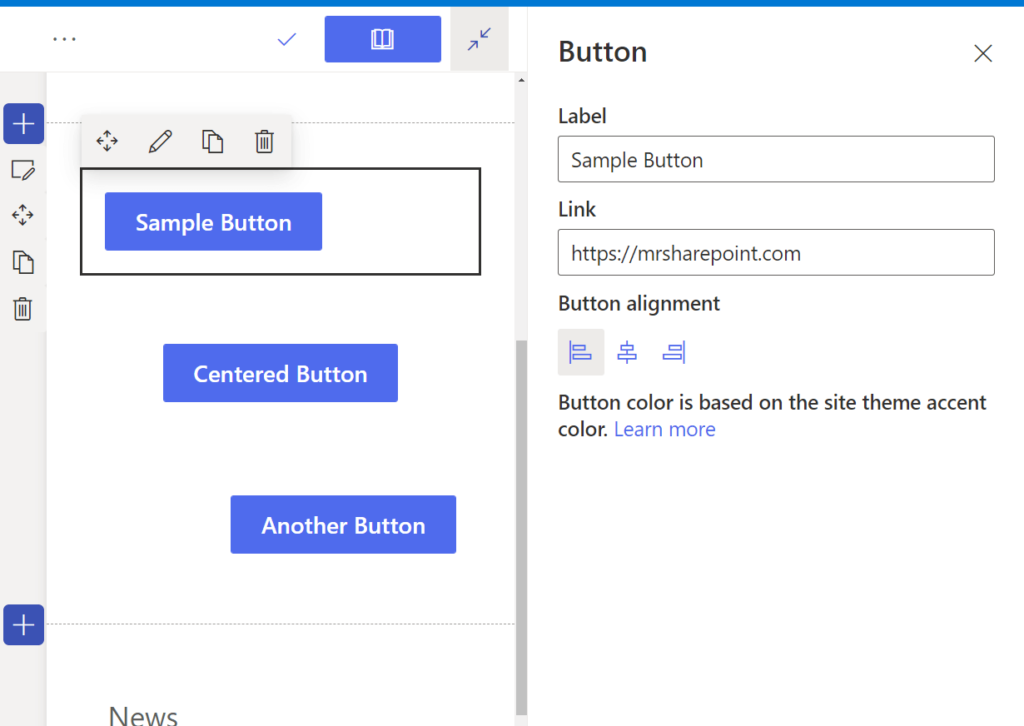The height and width of the screenshot is (726, 1024).
Task: Add a new section with top plus button
Action: point(24,123)
